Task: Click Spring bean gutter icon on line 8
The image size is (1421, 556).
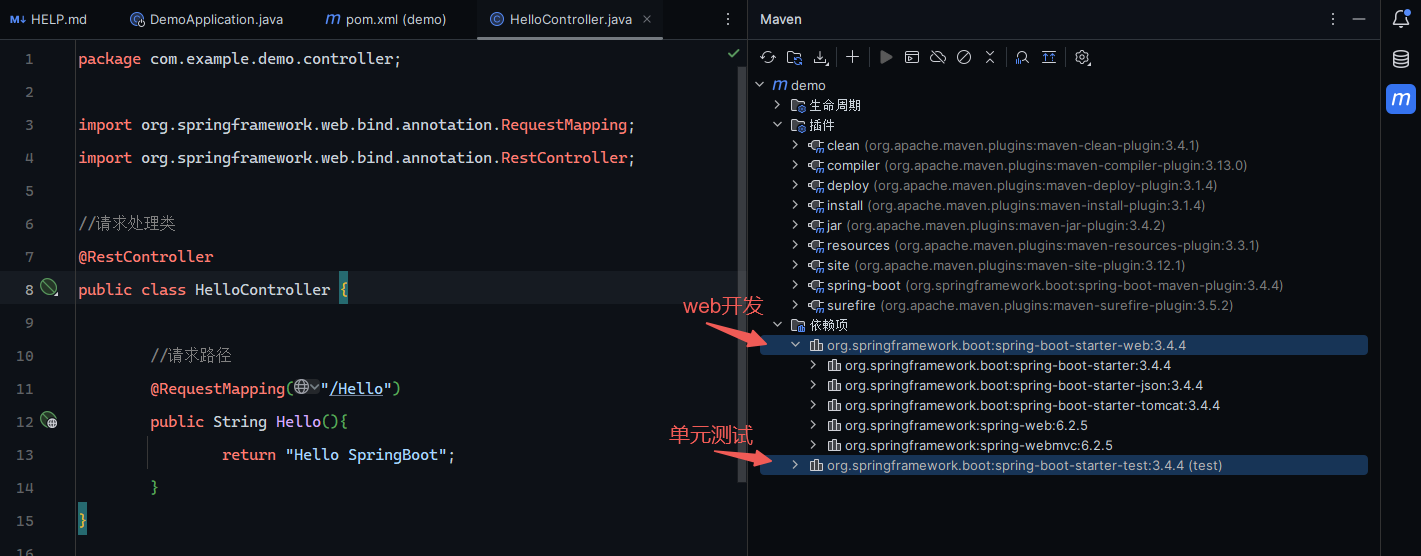Action: coord(48,289)
